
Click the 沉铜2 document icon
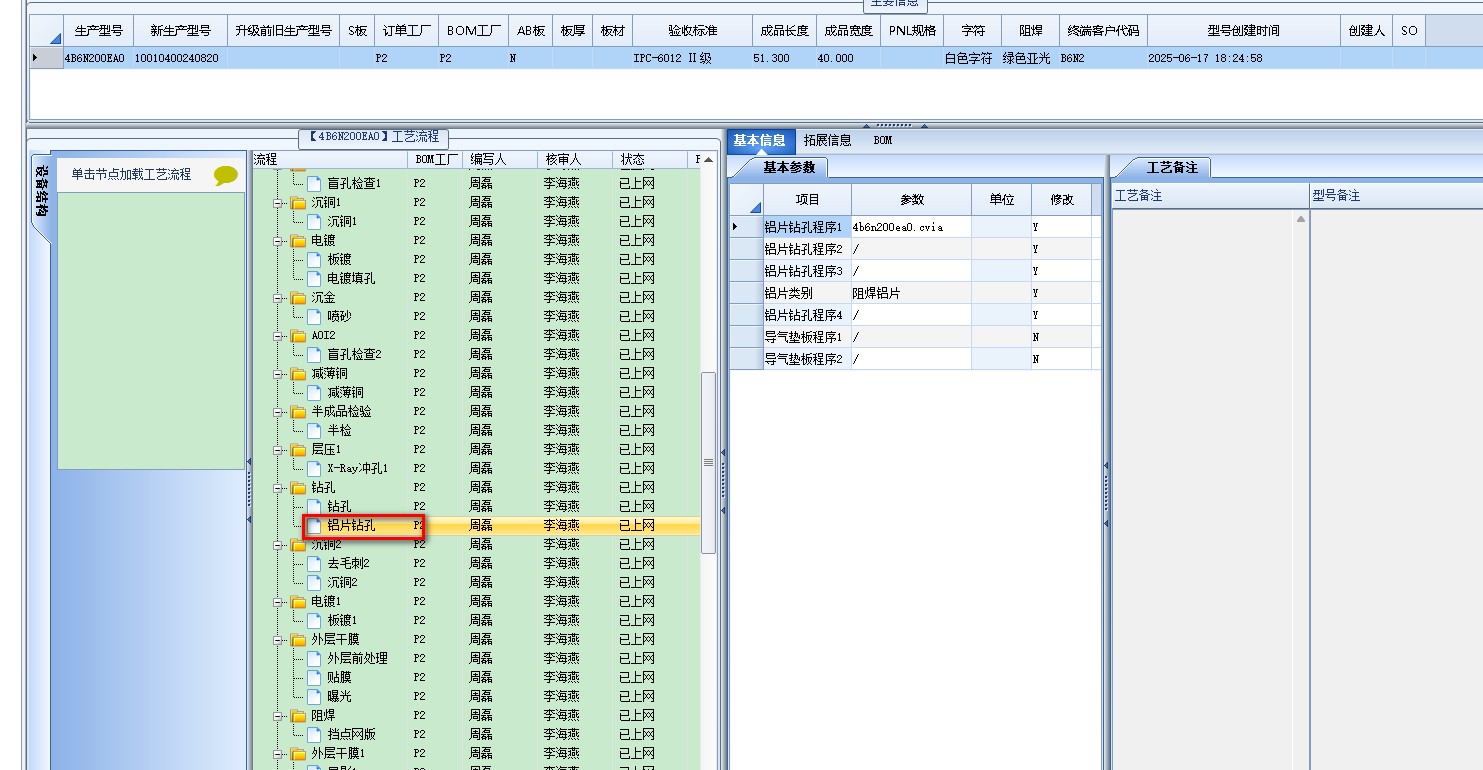(x=315, y=582)
